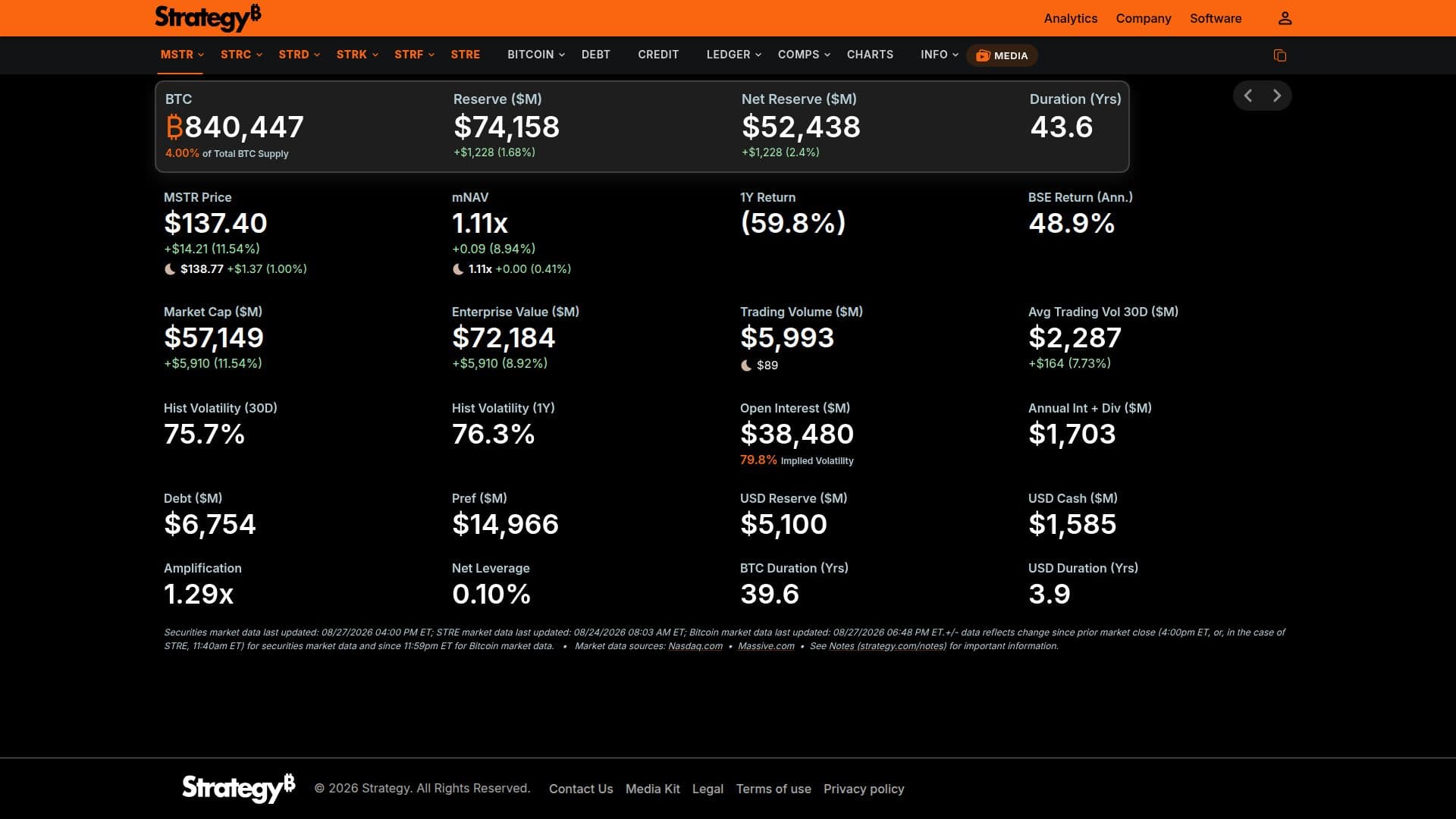Image resolution: width=1456 pixels, height=819 pixels.
Task: Click the MSTR Price $137.40
Action: pyautogui.click(x=215, y=223)
